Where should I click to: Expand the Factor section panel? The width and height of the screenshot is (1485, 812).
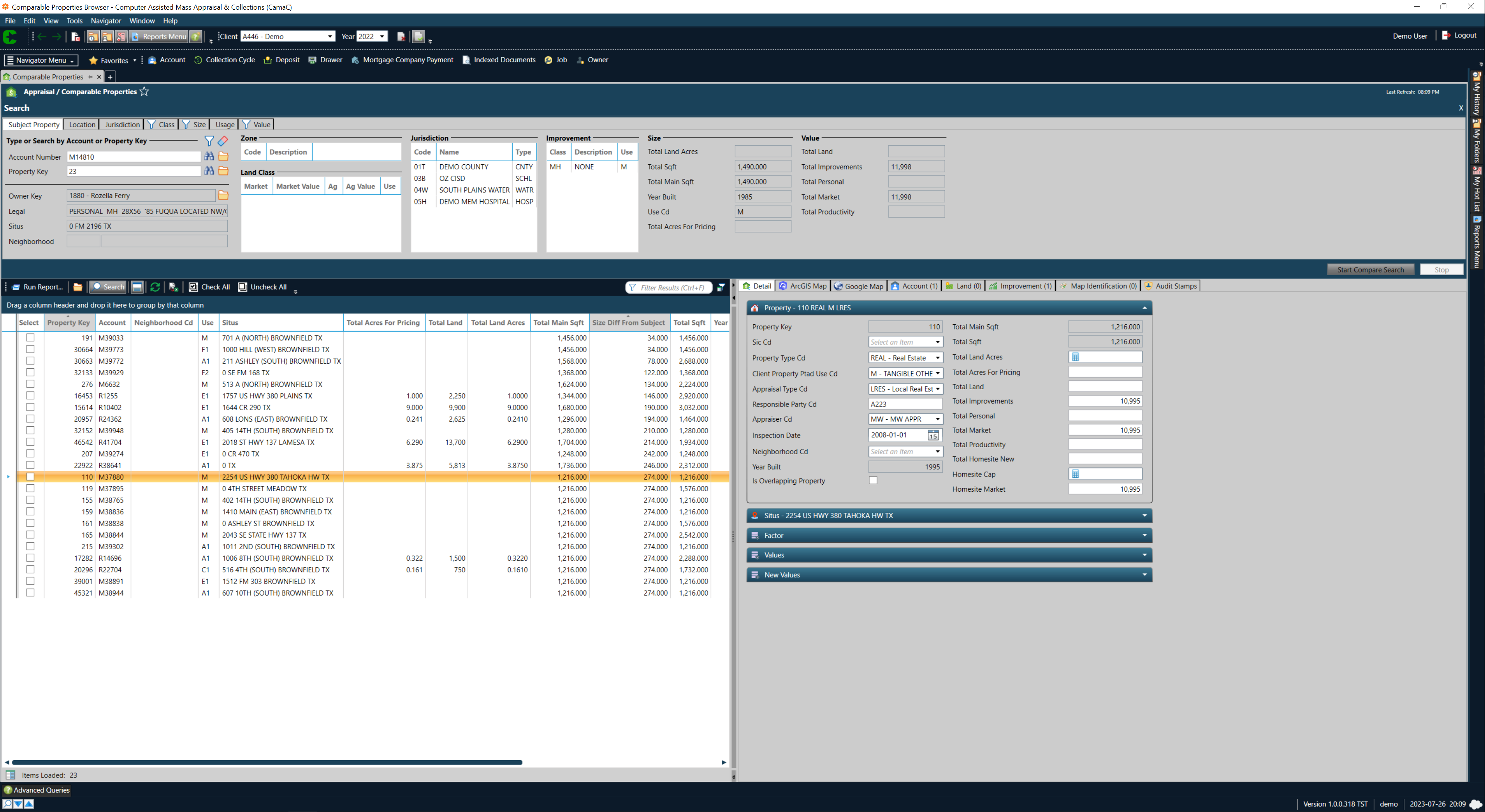[949, 535]
